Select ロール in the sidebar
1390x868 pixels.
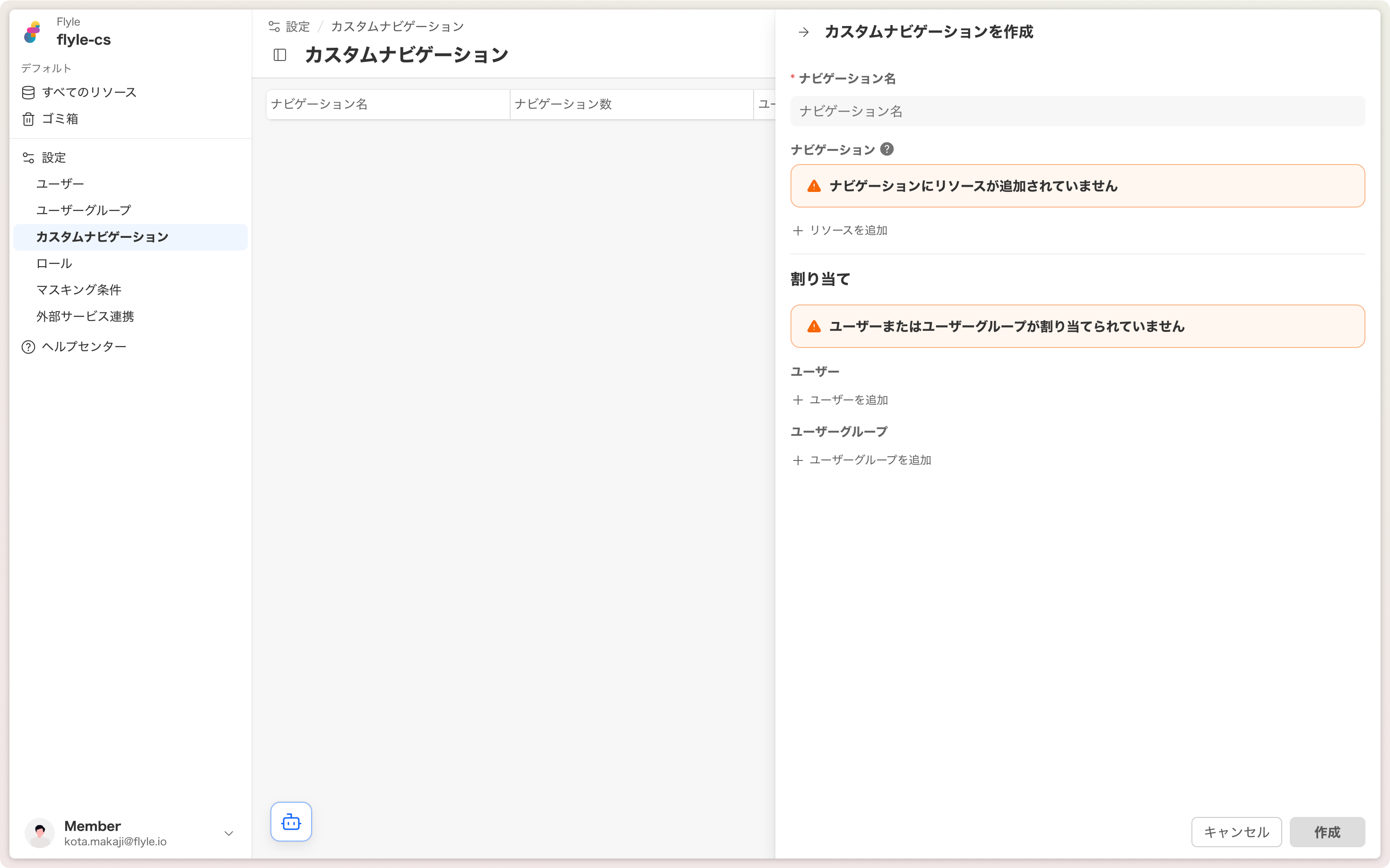[54, 263]
